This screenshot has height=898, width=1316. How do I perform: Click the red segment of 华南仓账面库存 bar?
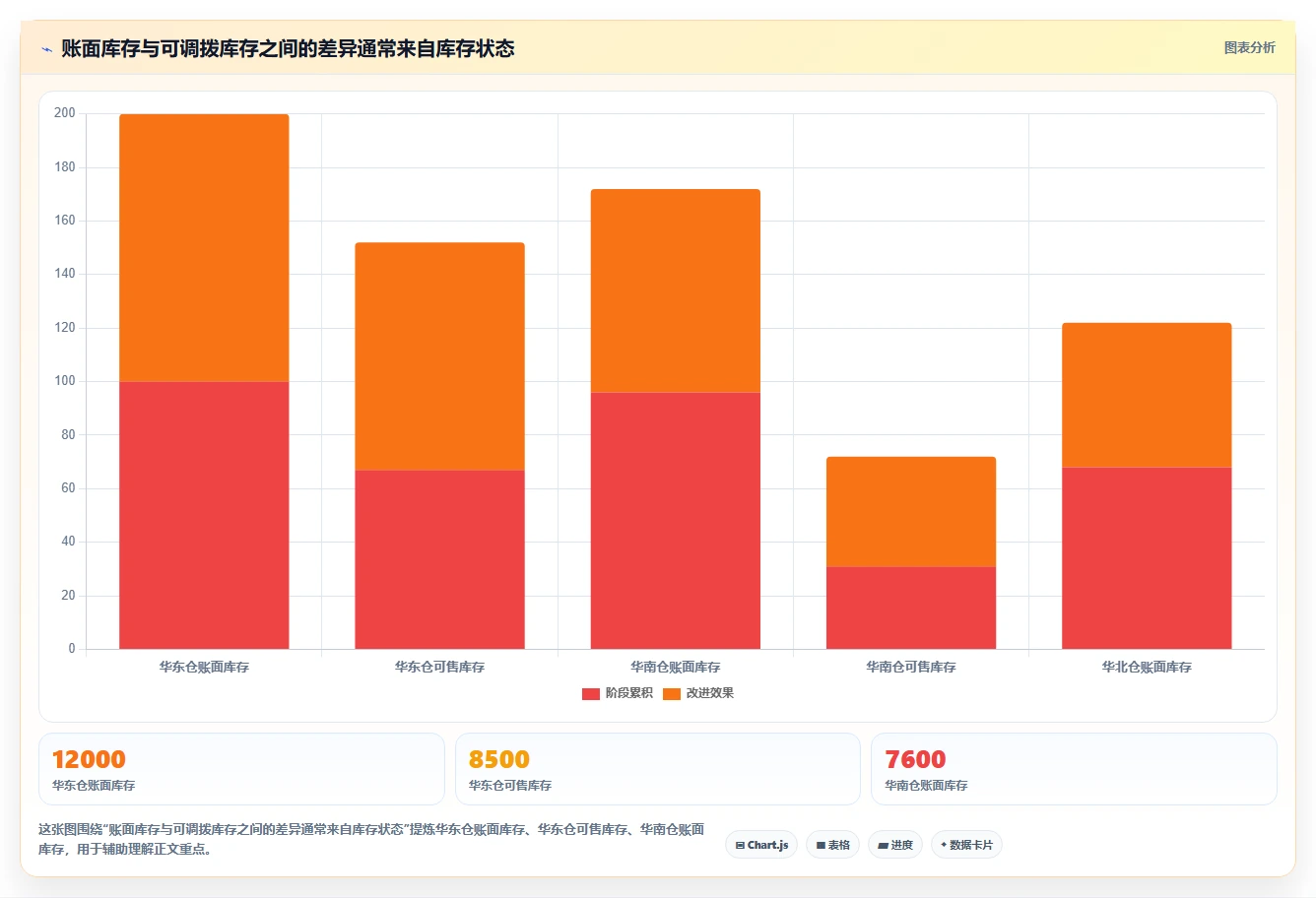(x=676, y=521)
